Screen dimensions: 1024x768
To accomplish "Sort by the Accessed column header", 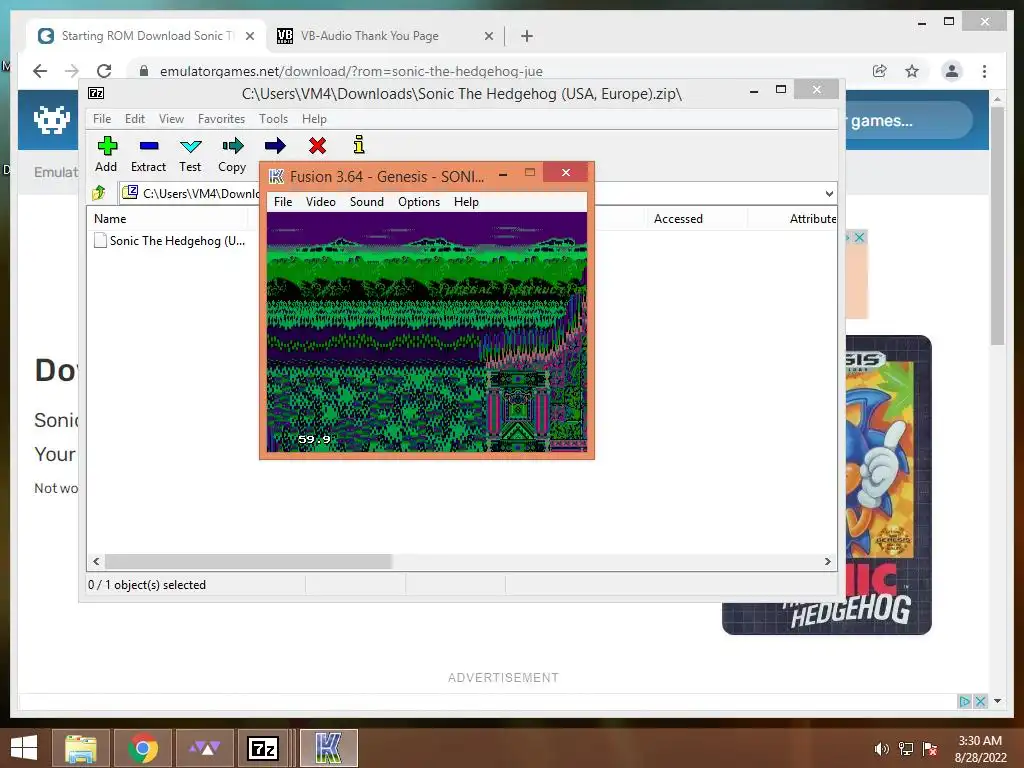I will point(697,219).
